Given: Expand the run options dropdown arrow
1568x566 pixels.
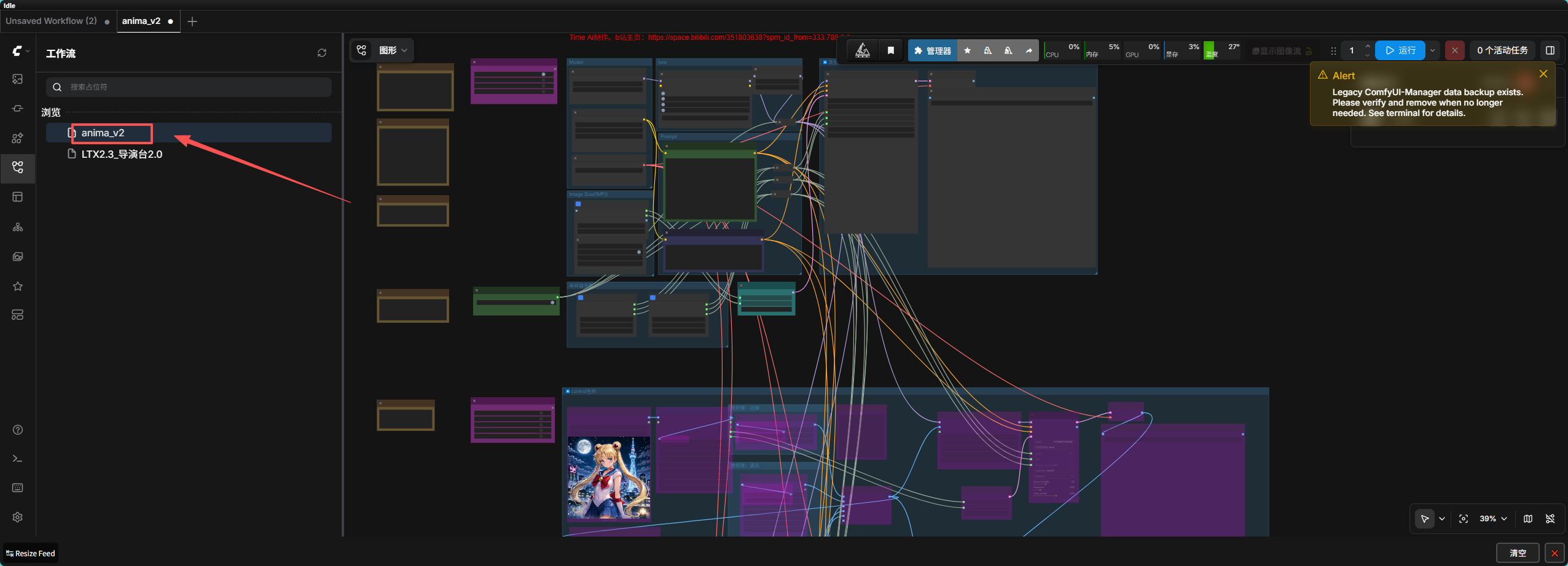Looking at the screenshot, I should pyautogui.click(x=1433, y=50).
